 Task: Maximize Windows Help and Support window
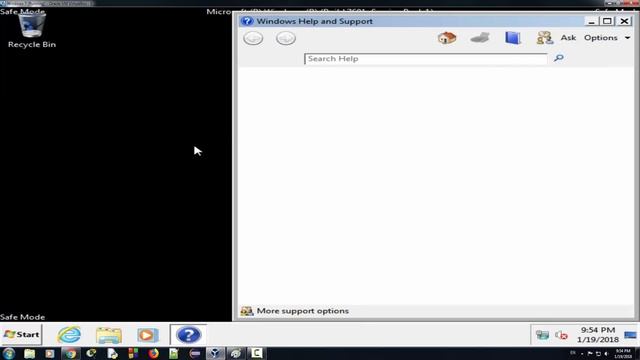(607, 21)
